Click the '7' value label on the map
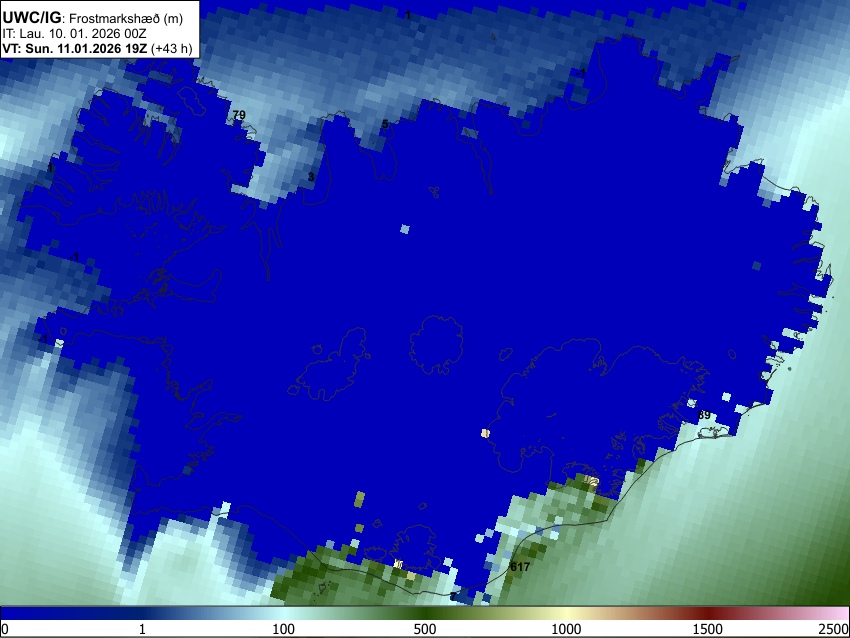This screenshot has height=638, width=850. (453, 597)
